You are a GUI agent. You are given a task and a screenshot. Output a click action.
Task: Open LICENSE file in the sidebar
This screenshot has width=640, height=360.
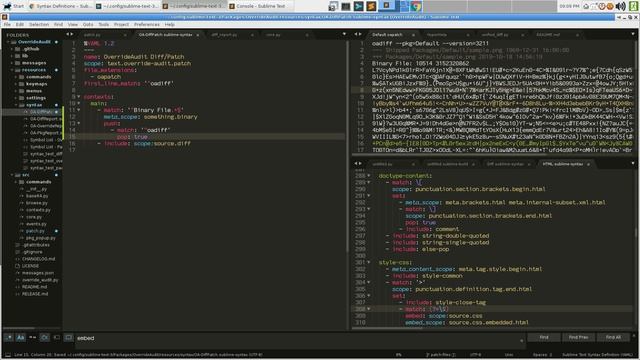click(x=30, y=266)
